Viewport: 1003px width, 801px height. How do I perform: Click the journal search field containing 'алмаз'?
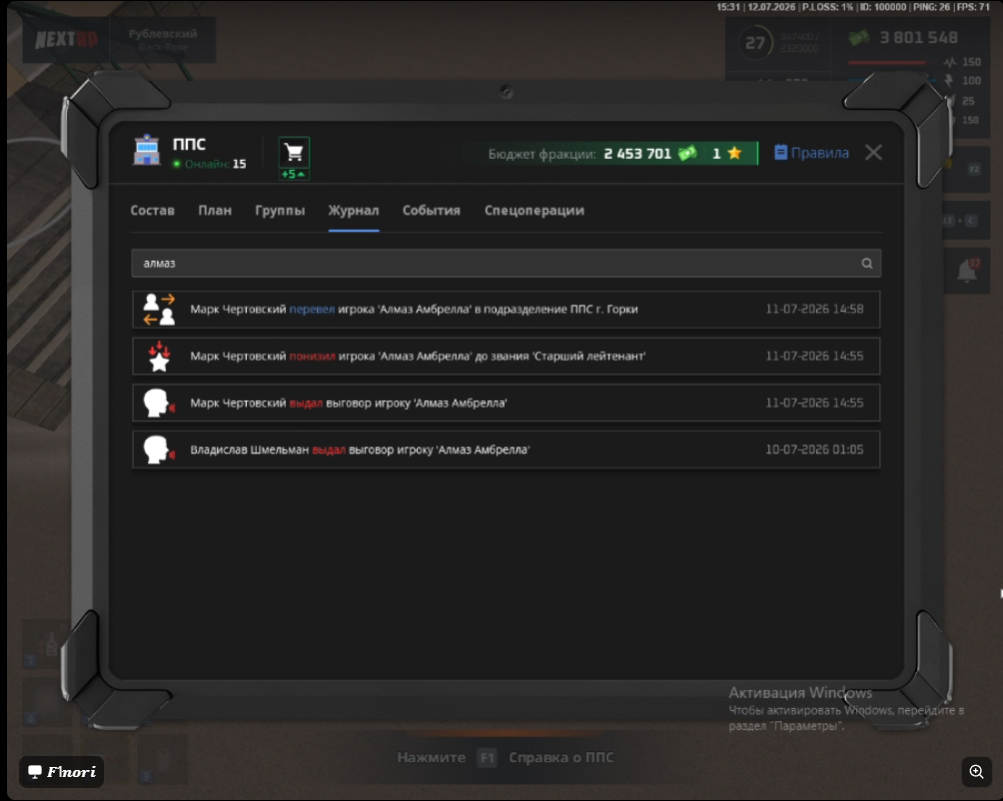[506, 263]
